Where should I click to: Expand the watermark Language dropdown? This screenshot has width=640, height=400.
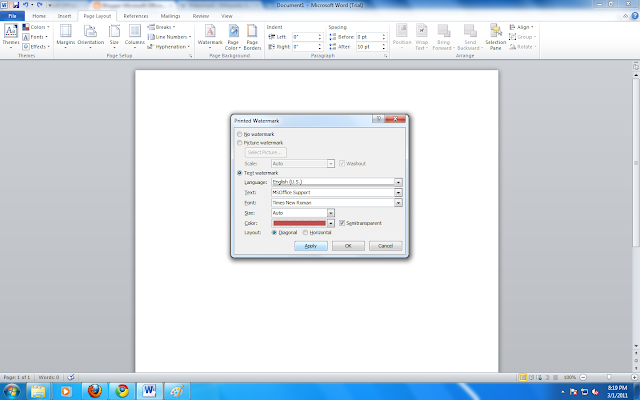coord(398,182)
